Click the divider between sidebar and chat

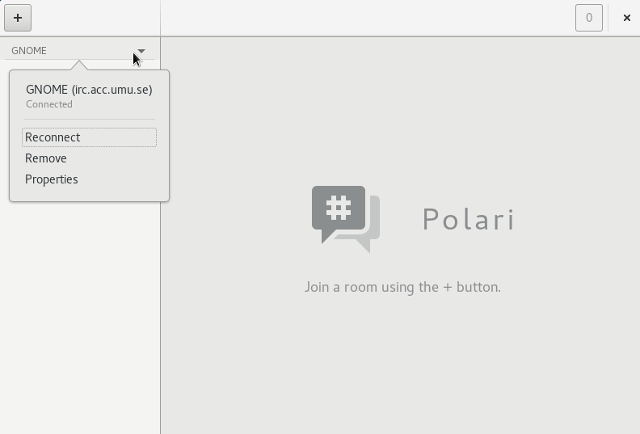point(160,235)
